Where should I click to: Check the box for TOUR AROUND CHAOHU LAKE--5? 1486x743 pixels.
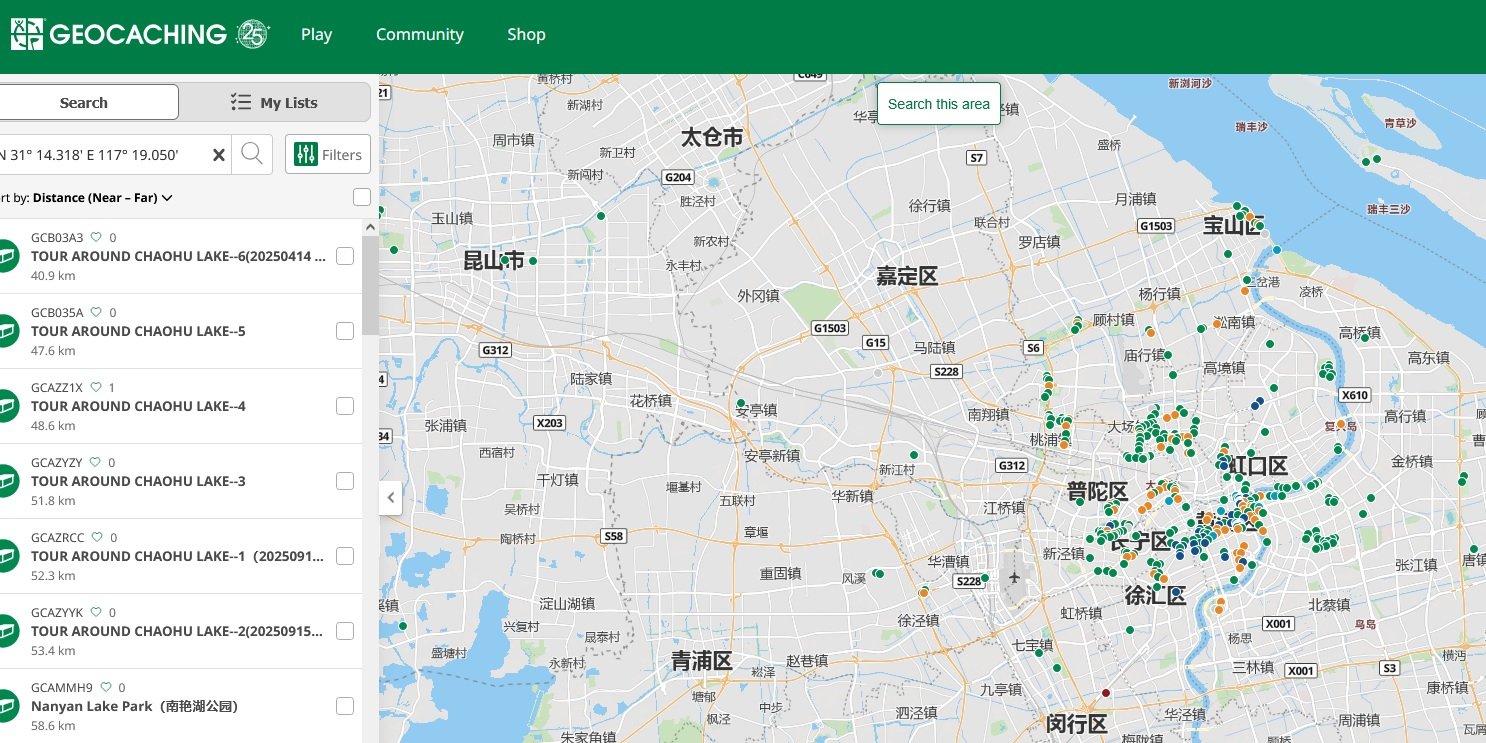[344, 331]
